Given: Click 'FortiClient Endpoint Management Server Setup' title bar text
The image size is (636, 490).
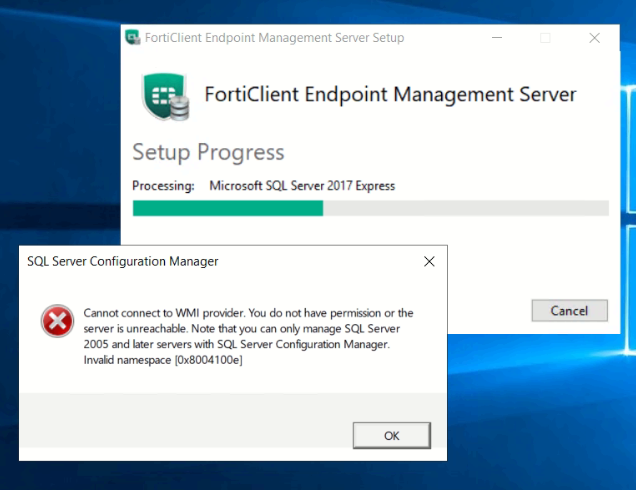Looking at the screenshot, I should click(x=275, y=38).
